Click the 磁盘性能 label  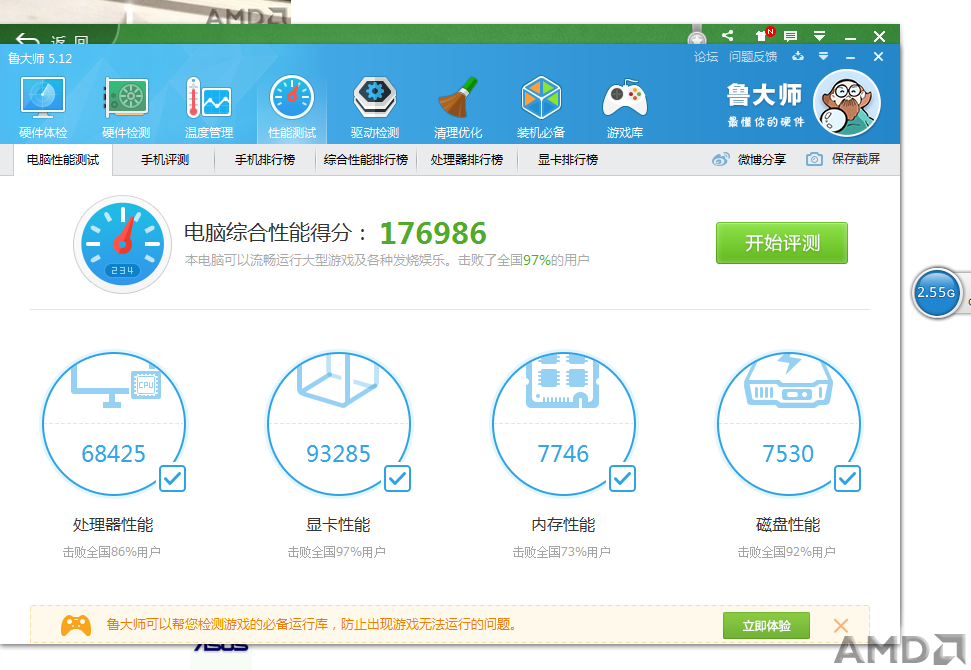[x=788, y=524]
